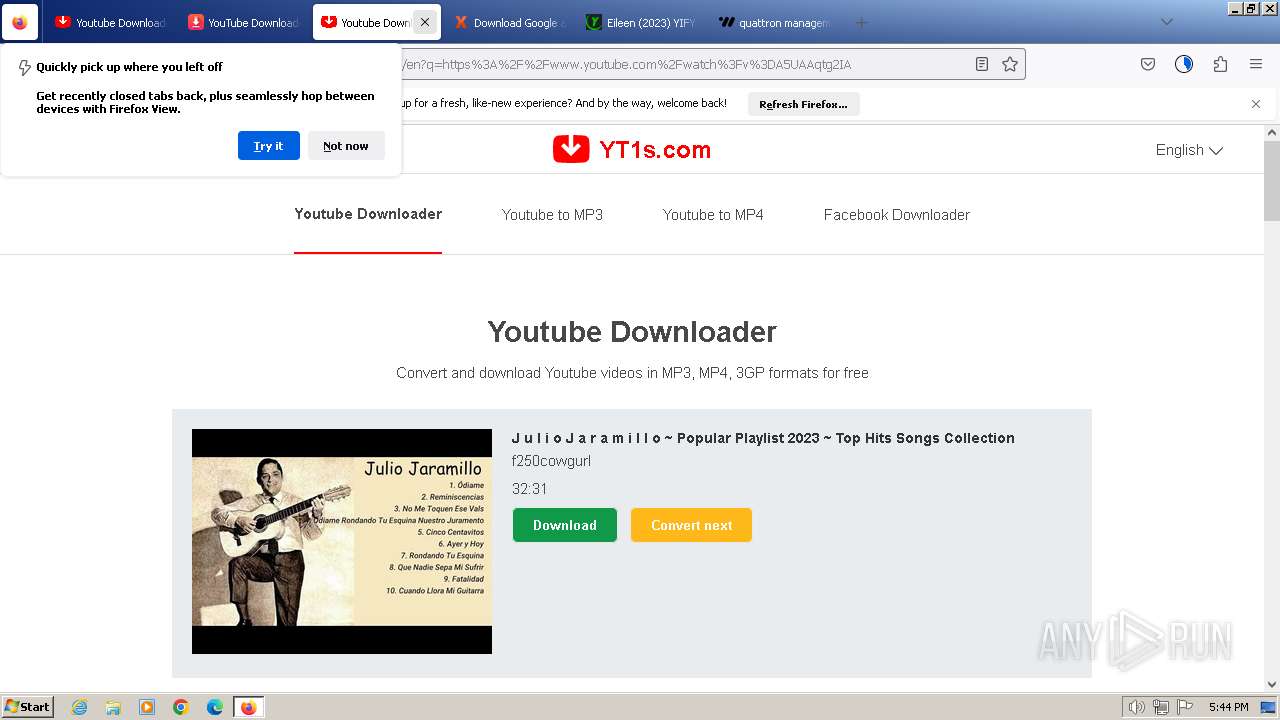Screen dimensions: 1280x720
Task: Dismiss the Refresh Firefox notification bar
Action: [x=1256, y=104]
